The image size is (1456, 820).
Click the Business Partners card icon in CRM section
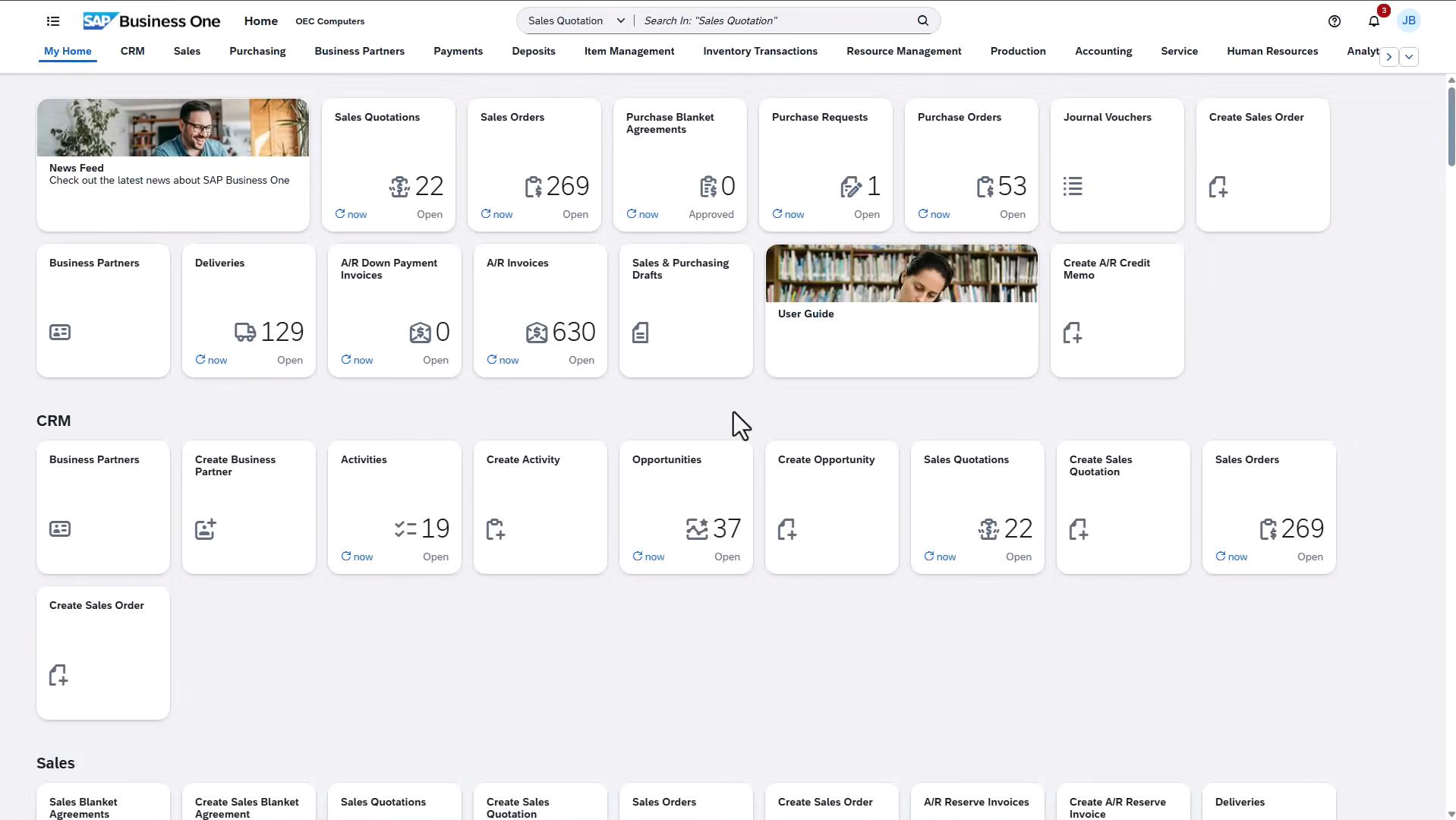click(60, 528)
